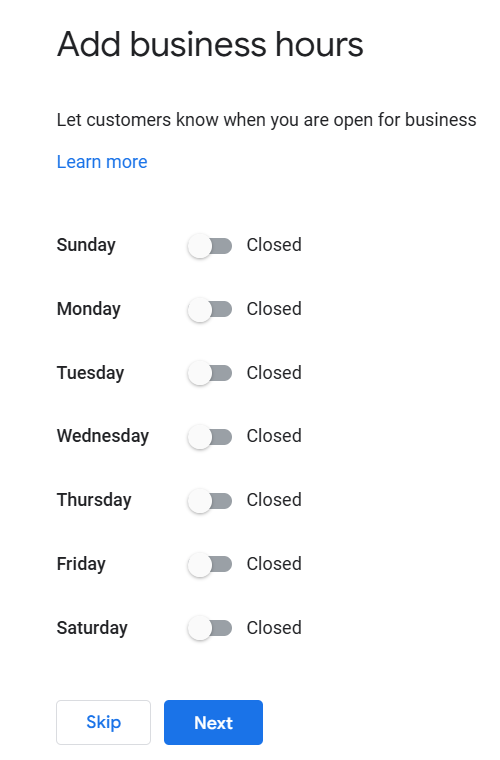500x760 pixels.
Task: Toggle Sunday open switch
Action: 210,246
